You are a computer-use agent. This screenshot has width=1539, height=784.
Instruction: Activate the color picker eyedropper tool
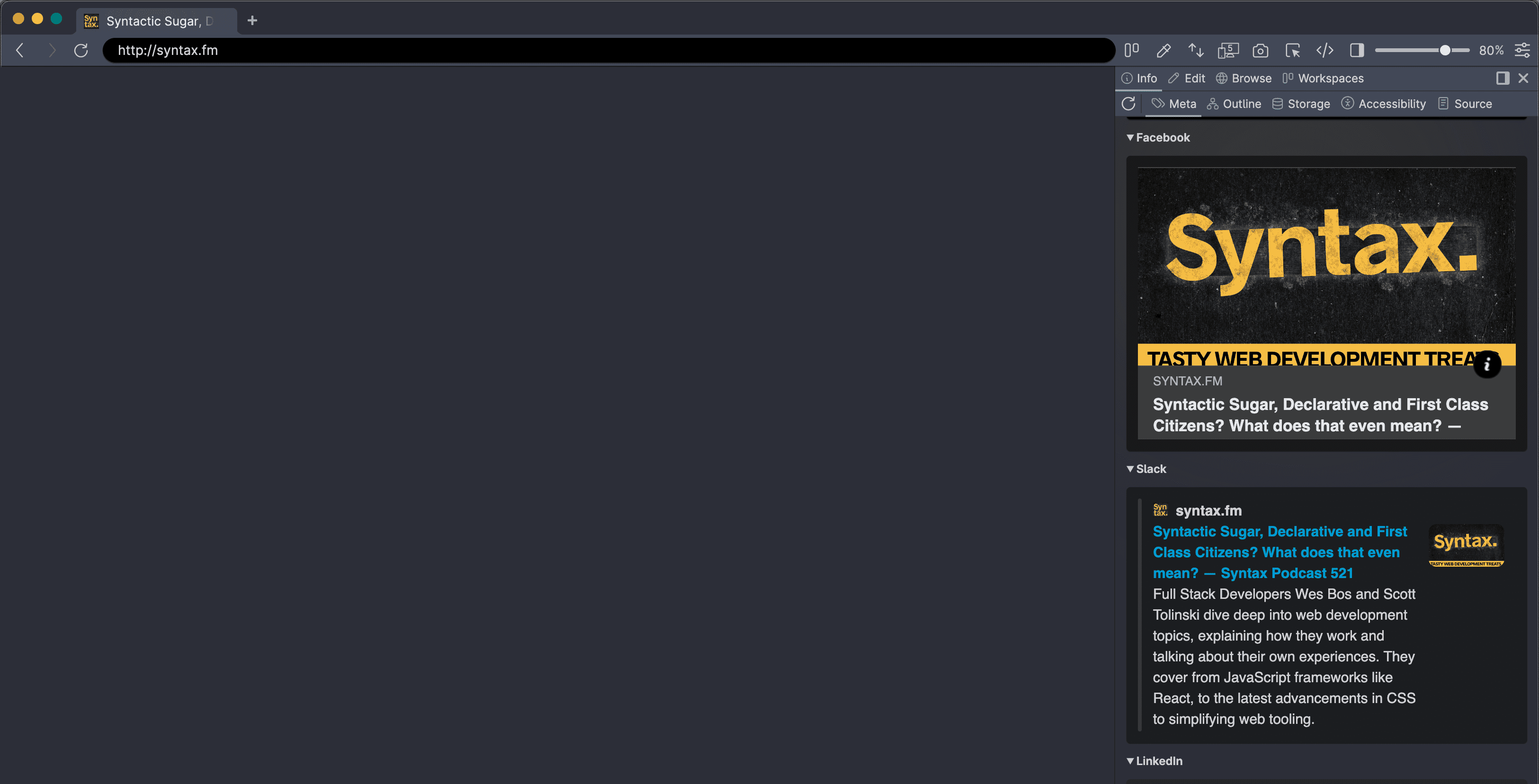pyautogui.click(x=1163, y=50)
